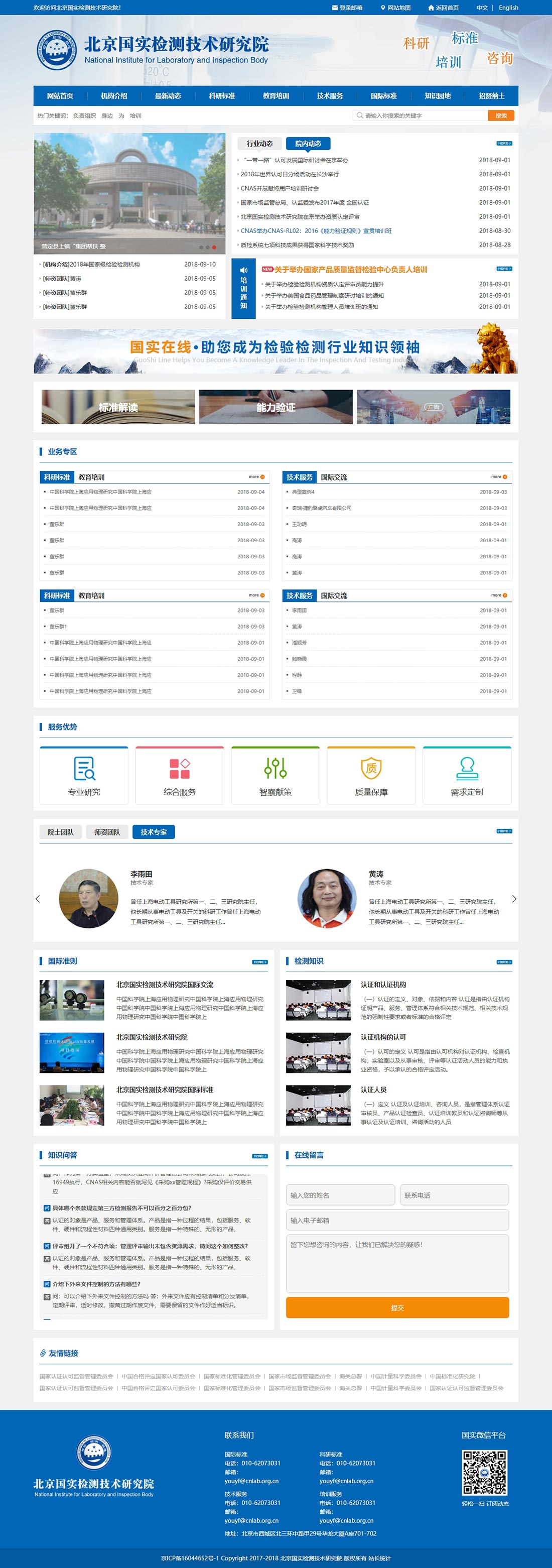Open the 登录邮箱 envelope icon
The height and width of the screenshot is (1568, 552).
pyautogui.click(x=335, y=8)
